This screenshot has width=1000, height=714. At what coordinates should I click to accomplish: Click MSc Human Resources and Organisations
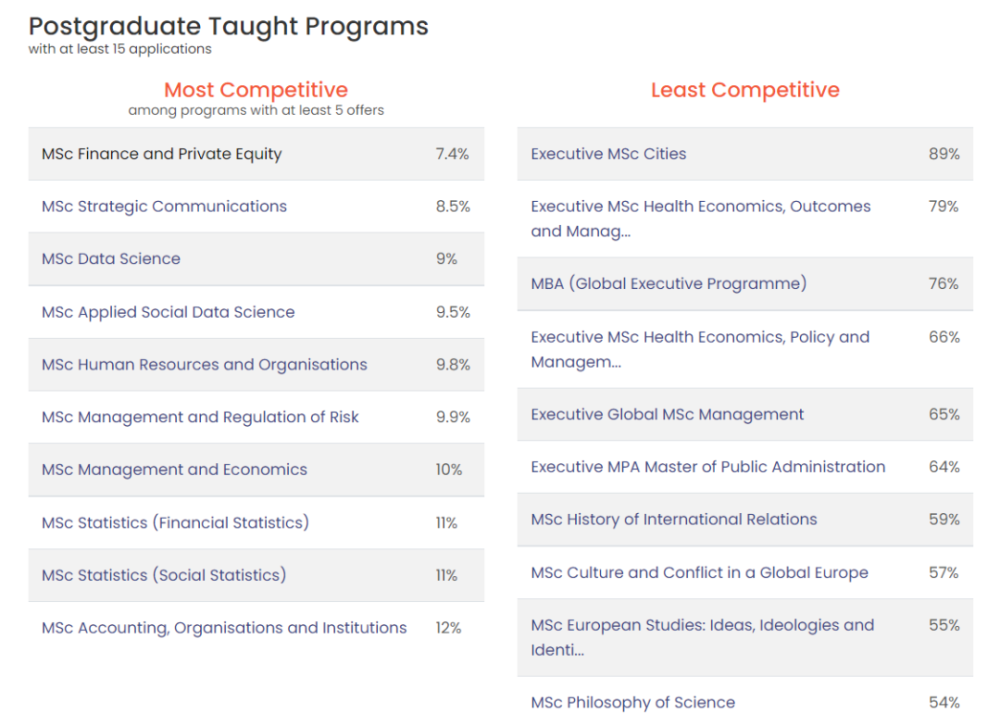point(204,365)
